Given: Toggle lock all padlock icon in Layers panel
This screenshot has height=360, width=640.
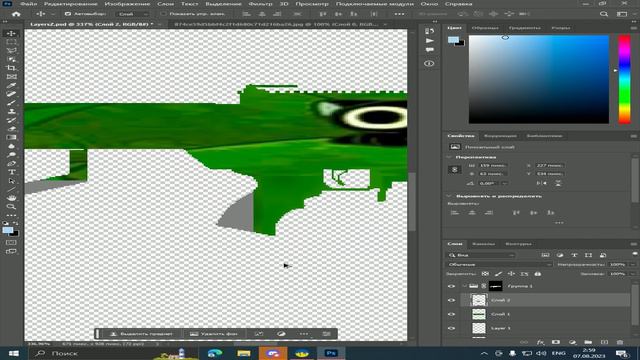Looking at the screenshot, I should [538, 274].
